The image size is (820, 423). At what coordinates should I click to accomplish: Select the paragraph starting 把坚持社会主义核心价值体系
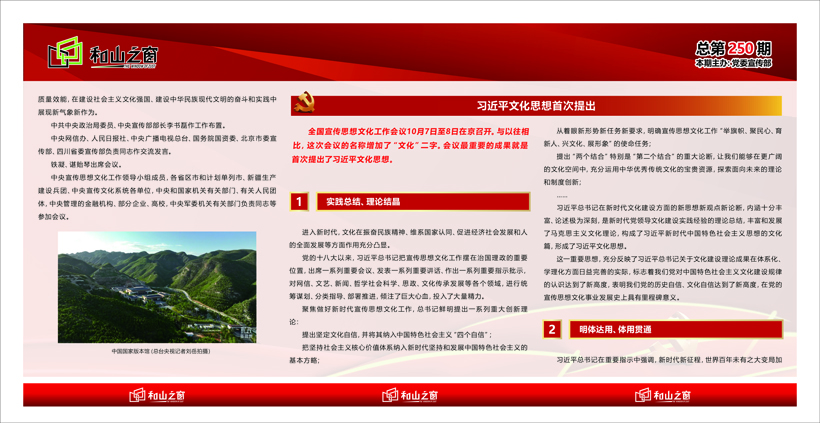(x=408, y=353)
